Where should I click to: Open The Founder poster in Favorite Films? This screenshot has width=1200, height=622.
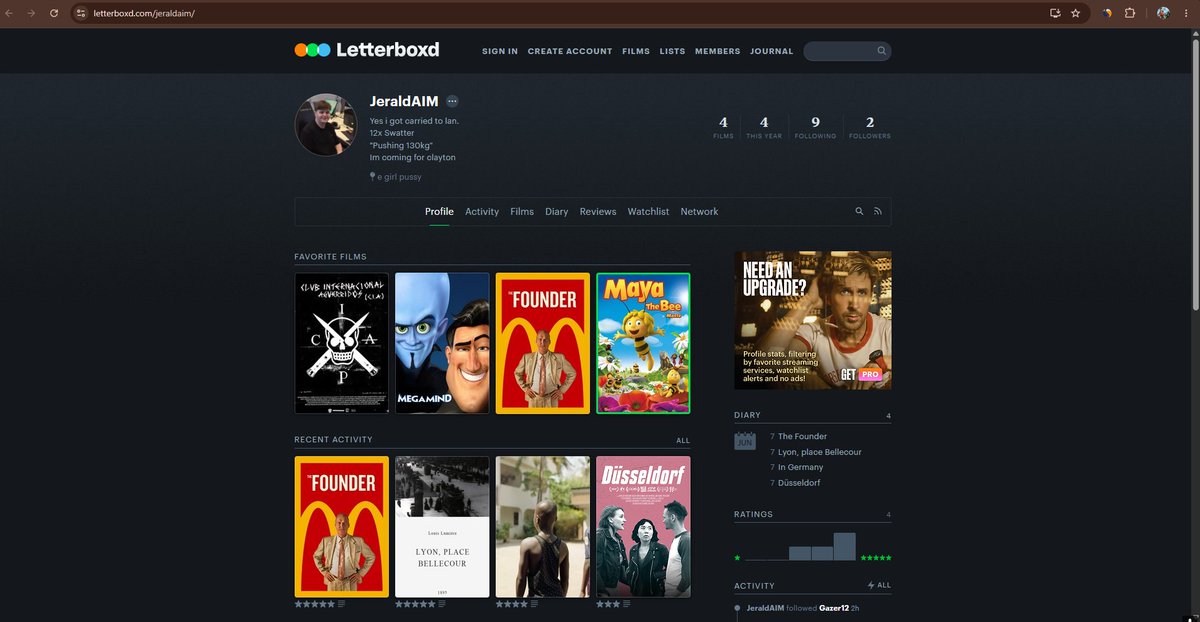point(543,343)
